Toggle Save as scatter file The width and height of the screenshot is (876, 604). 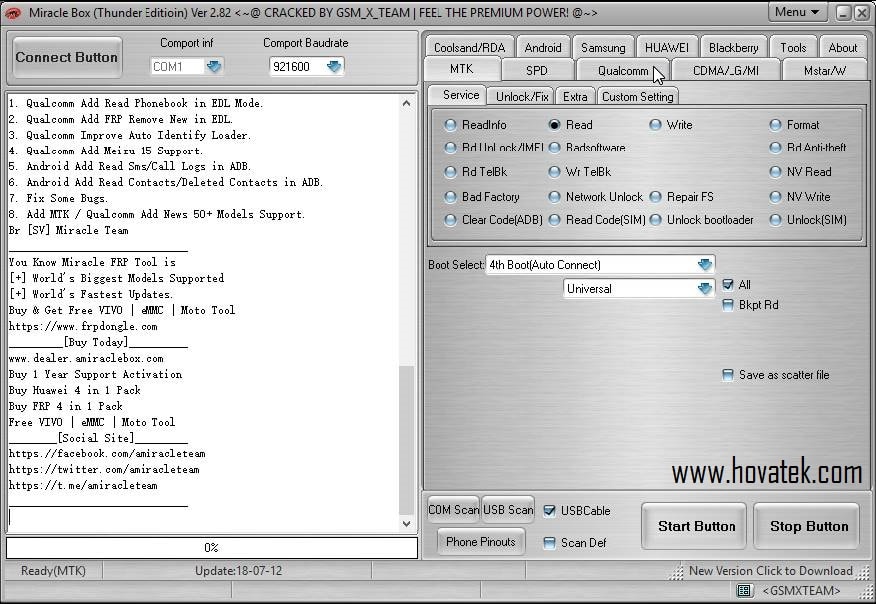point(729,375)
